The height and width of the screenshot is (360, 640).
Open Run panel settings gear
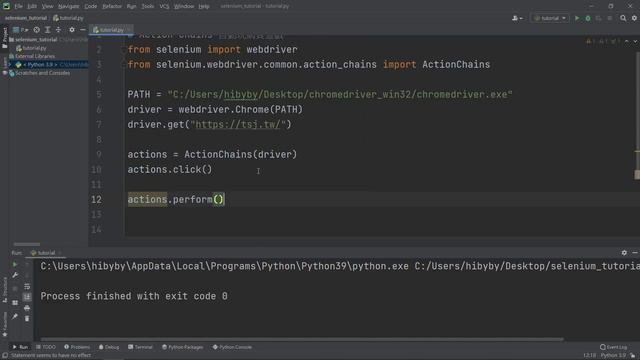624,253
